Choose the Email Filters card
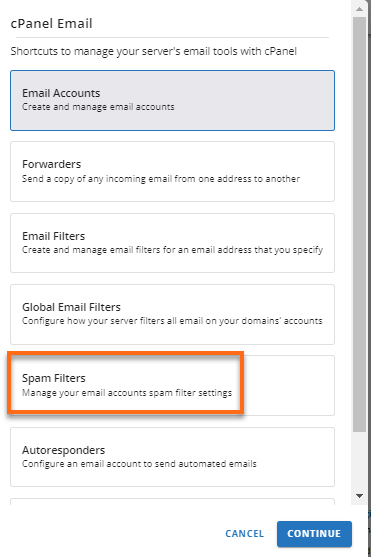This screenshot has height=557, width=371. pos(172,243)
